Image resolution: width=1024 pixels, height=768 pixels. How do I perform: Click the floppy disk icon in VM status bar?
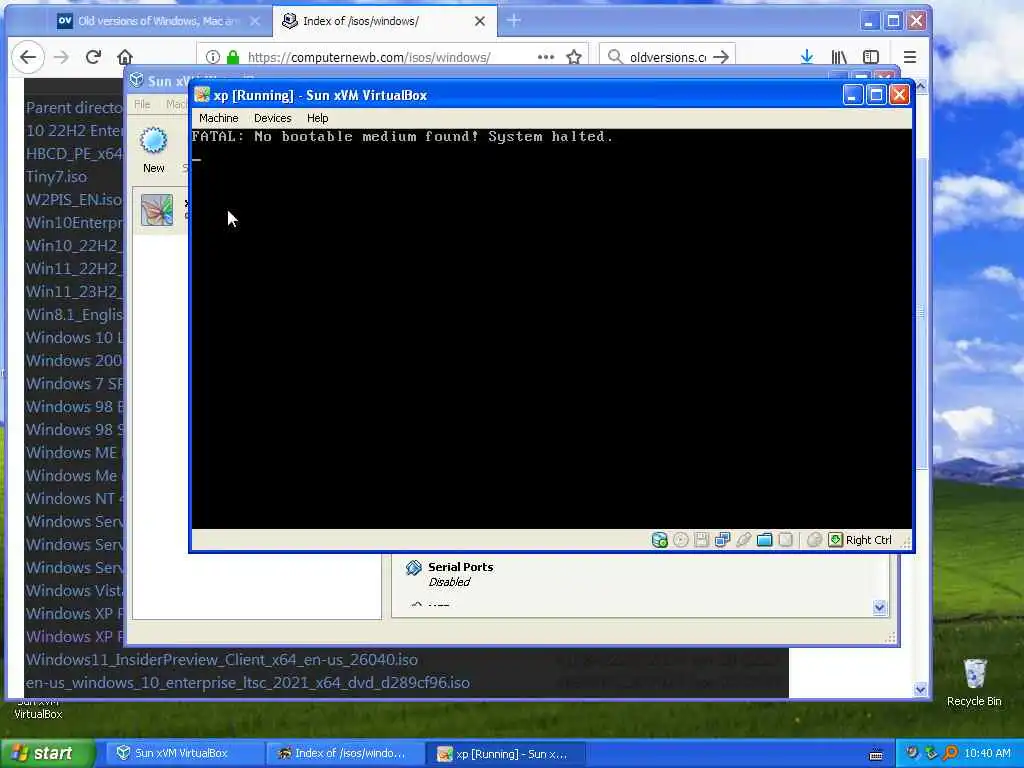701,539
